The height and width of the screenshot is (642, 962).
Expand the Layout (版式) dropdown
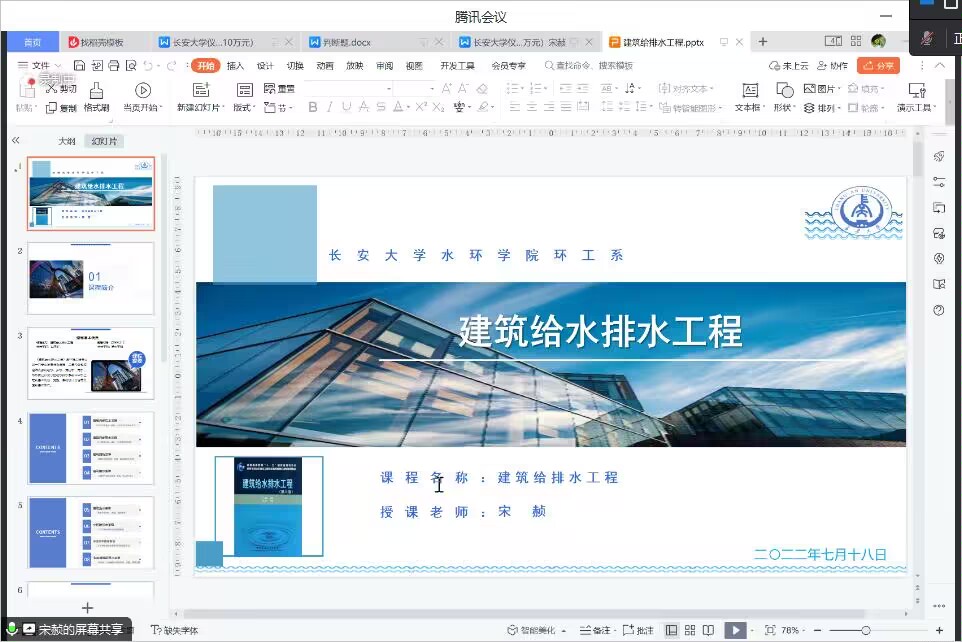coord(244,107)
